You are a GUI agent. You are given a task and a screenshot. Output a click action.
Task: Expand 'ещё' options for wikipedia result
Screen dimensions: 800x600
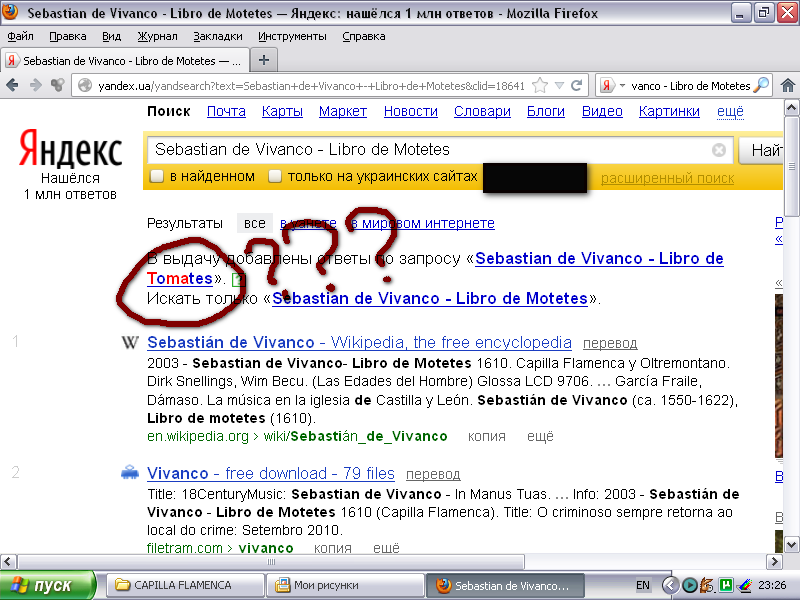click(540, 437)
